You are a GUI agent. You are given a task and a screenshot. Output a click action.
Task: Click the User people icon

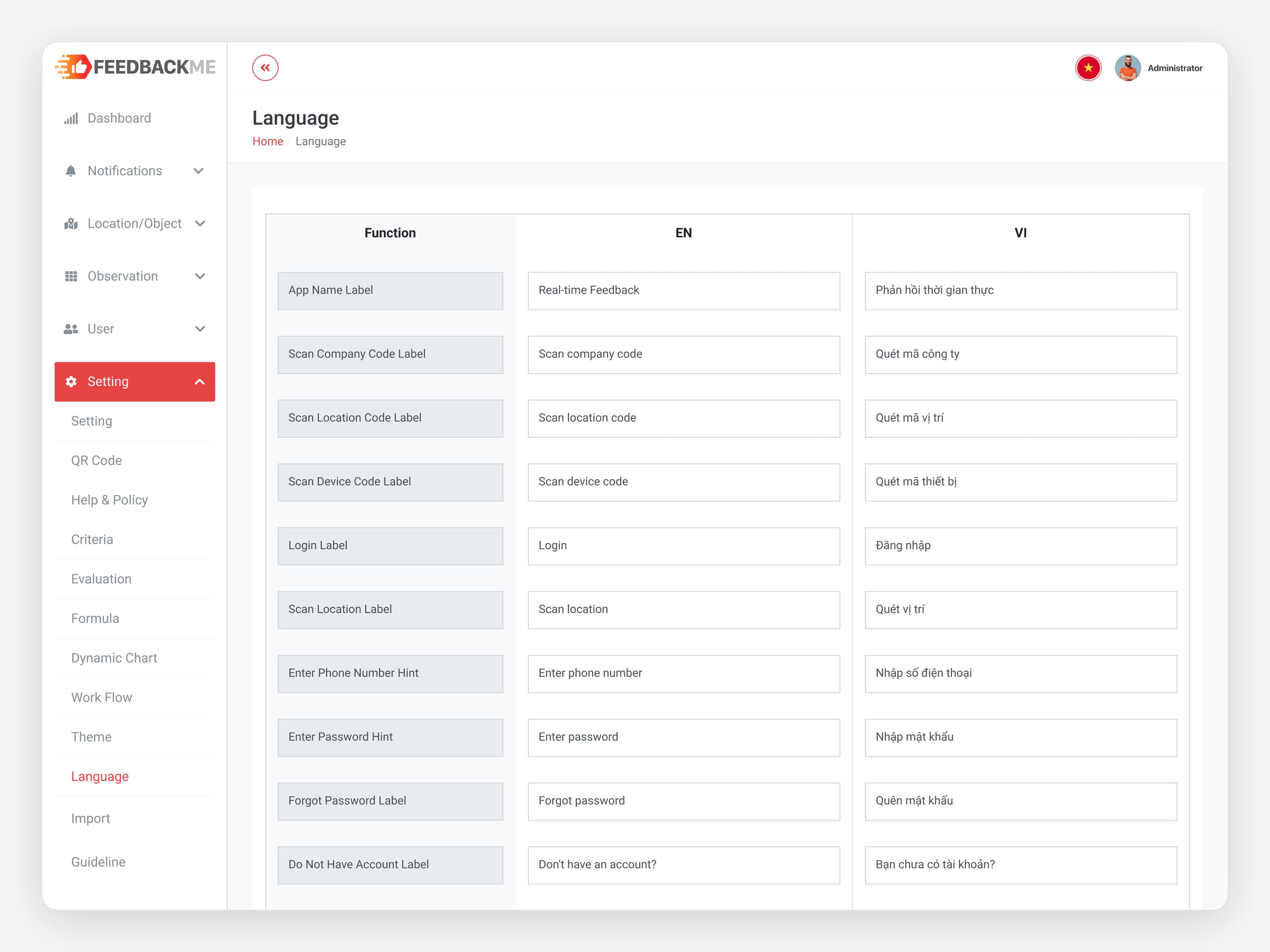click(71, 329)
